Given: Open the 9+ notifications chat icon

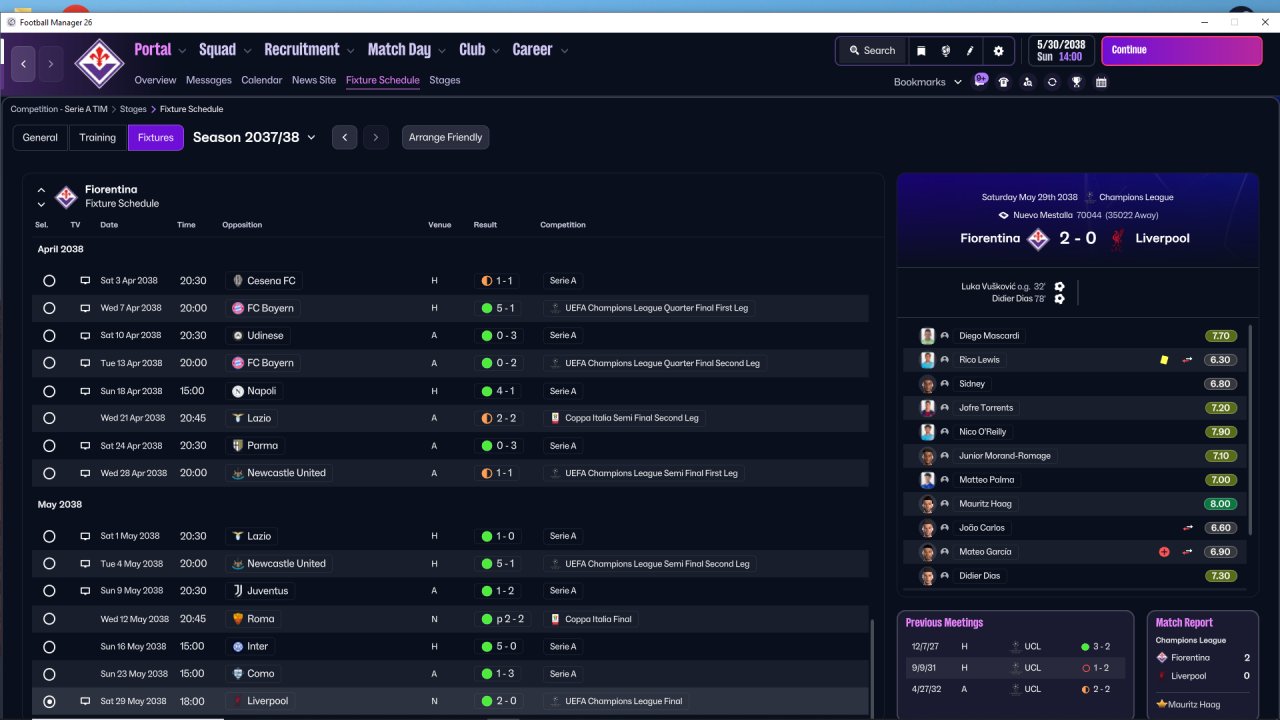Looking at the screenshot, I should pos(981,81).
